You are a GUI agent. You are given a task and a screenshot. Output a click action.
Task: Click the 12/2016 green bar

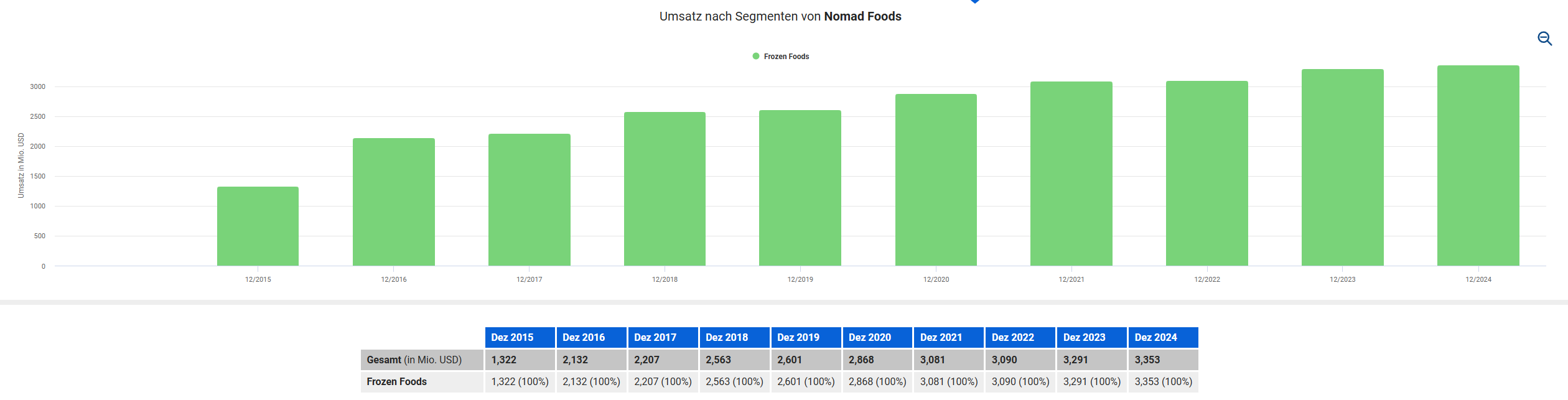tap(393, 202)
